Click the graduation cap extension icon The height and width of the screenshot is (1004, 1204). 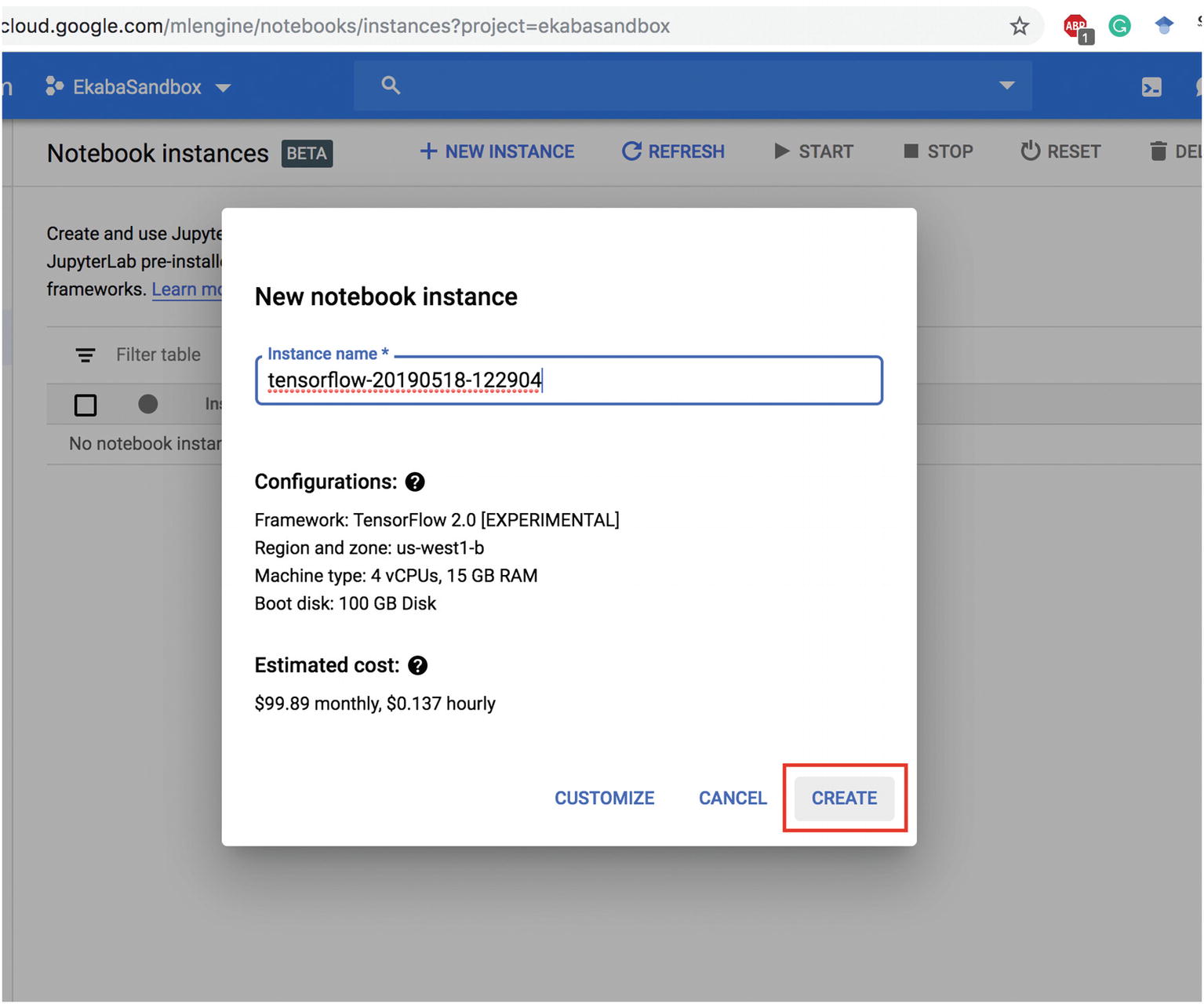pyautogui.click(x=1164, y=26)
